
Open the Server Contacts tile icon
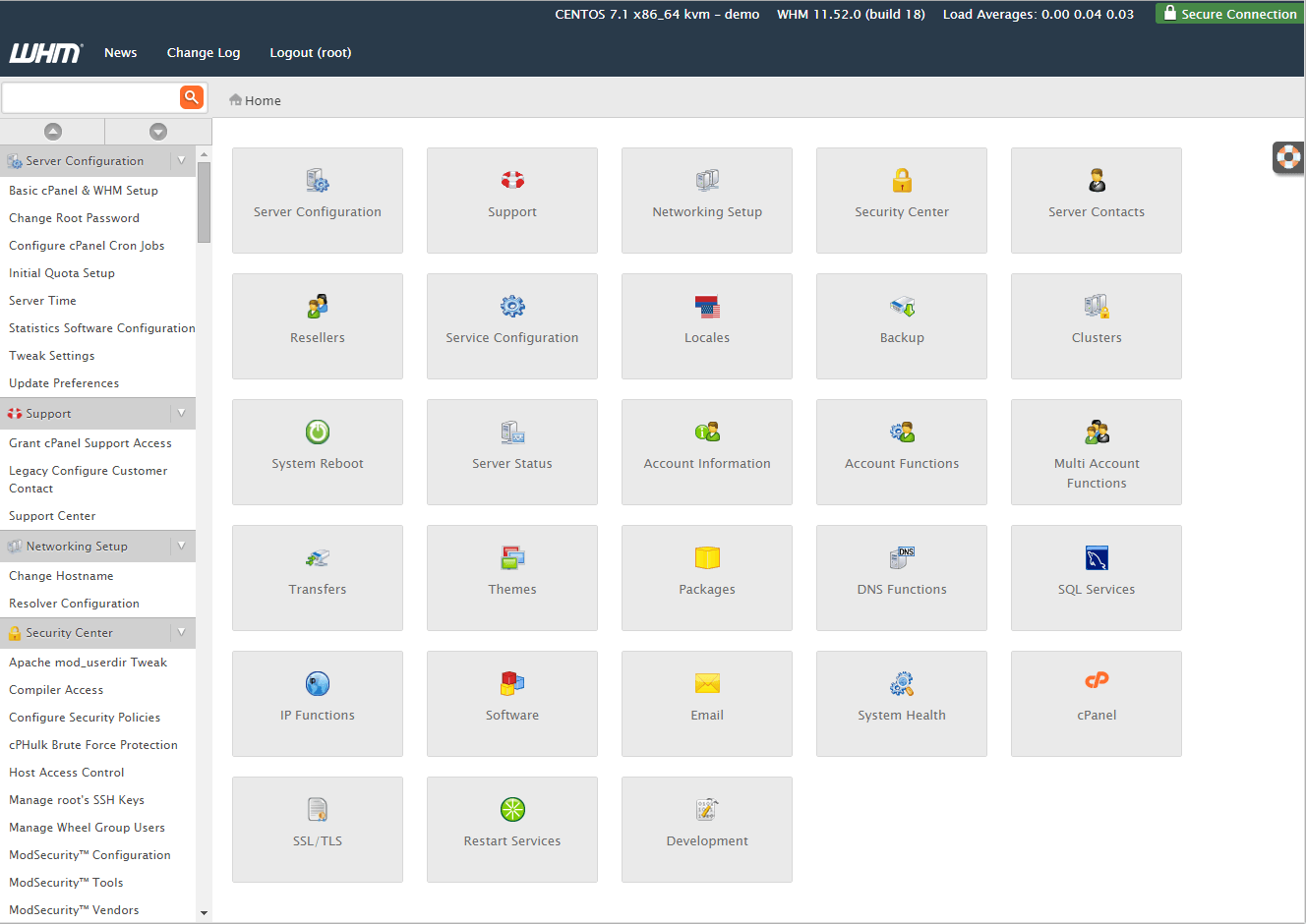tap(1097, 180)
